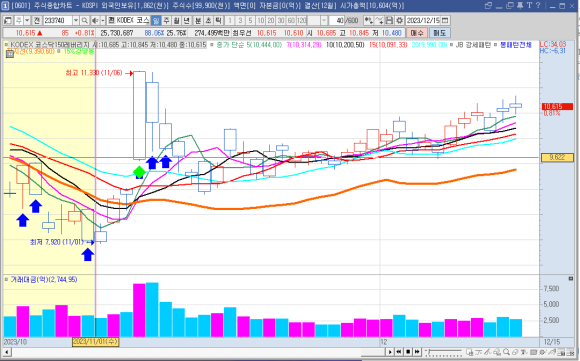Click the add line chart icon
Viewport: 580px width, 361px height.
(379, 20)
